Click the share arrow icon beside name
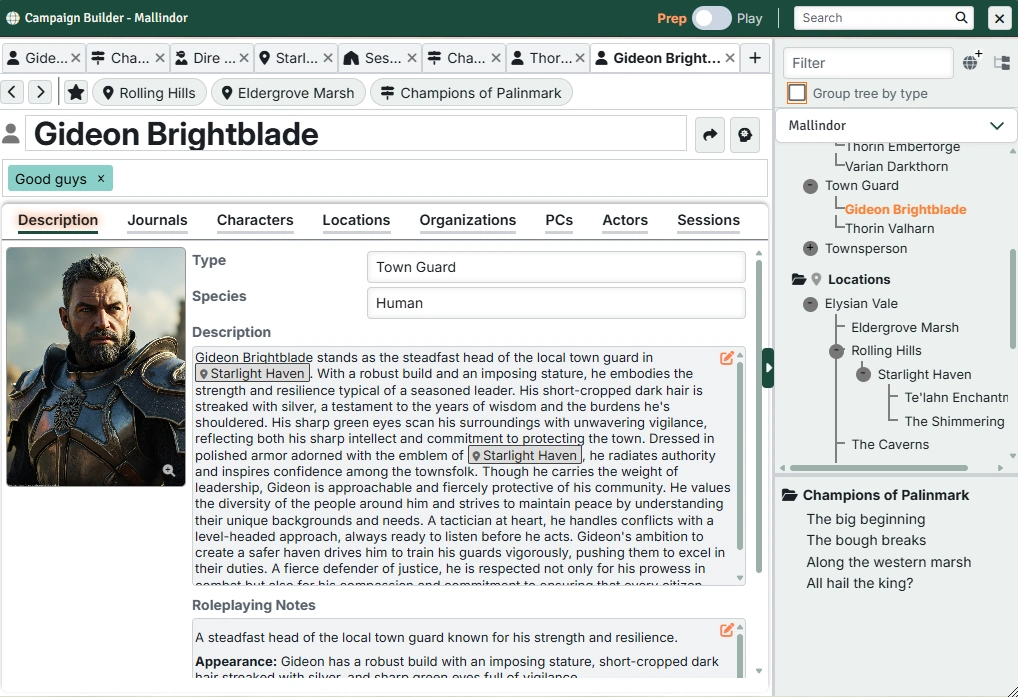The width and height of the screenshot is (1018, 697). (710, 135)
